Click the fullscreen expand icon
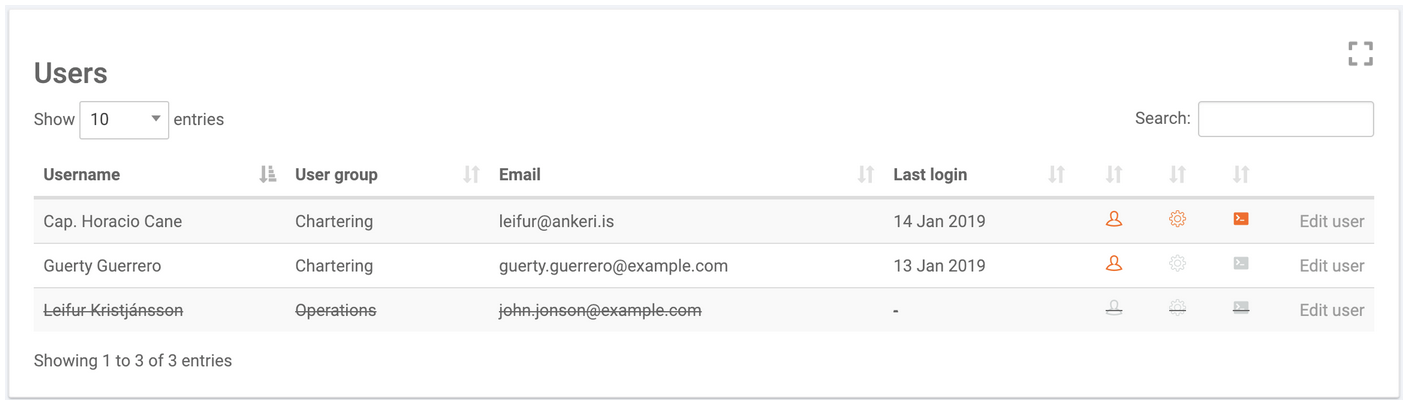The width and height of the screenshot is (1404, 406). 1360,54
